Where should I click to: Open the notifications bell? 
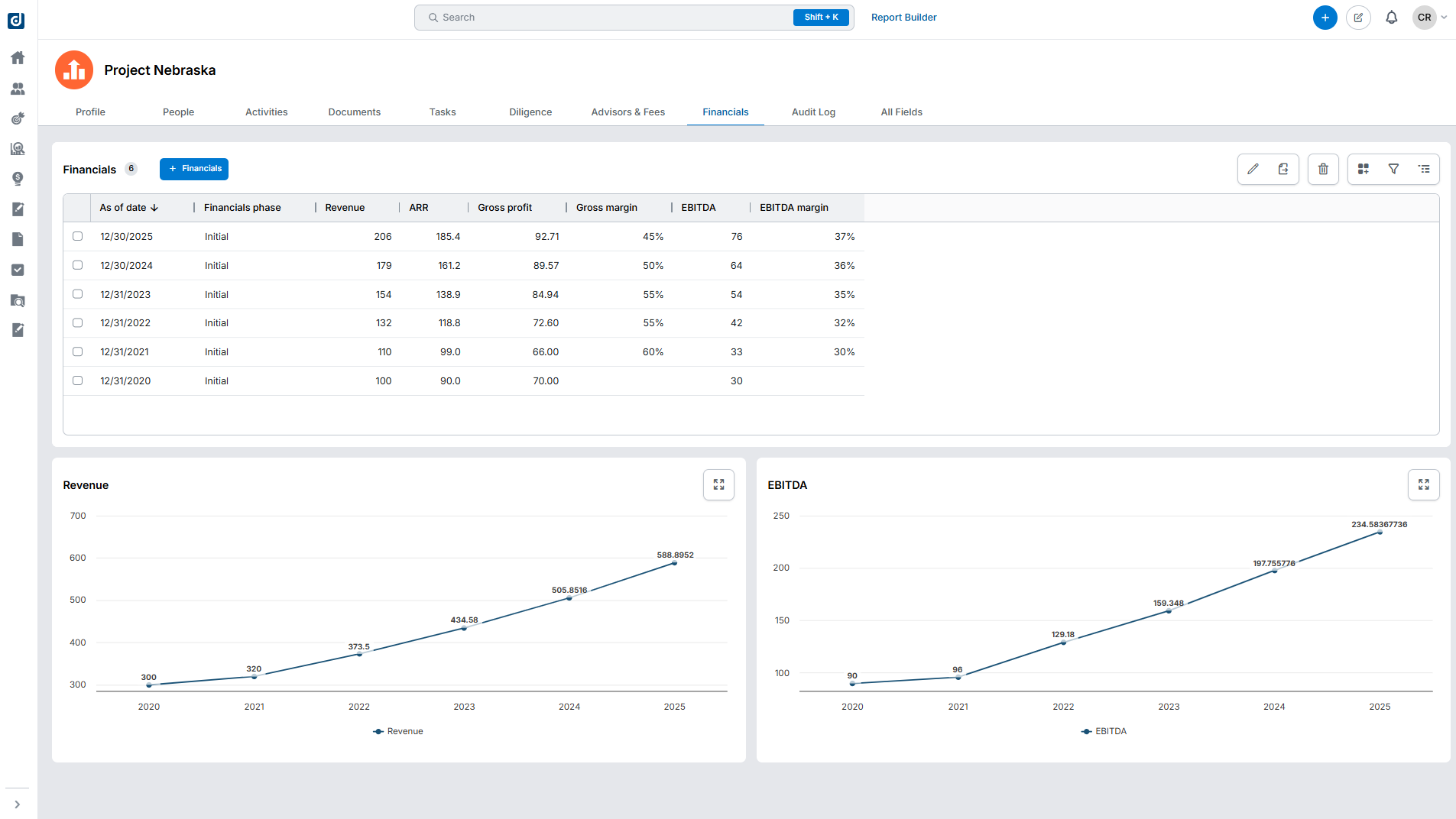coord(1391,18)
